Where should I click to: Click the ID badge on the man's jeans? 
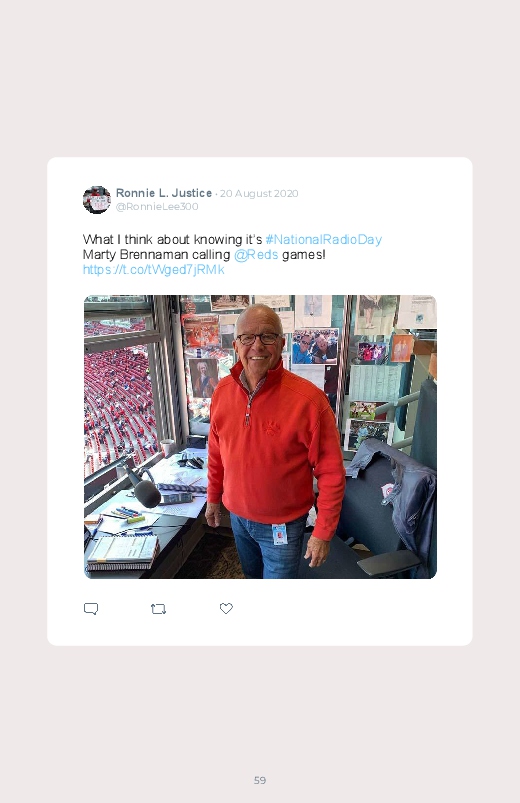(279, 534)
